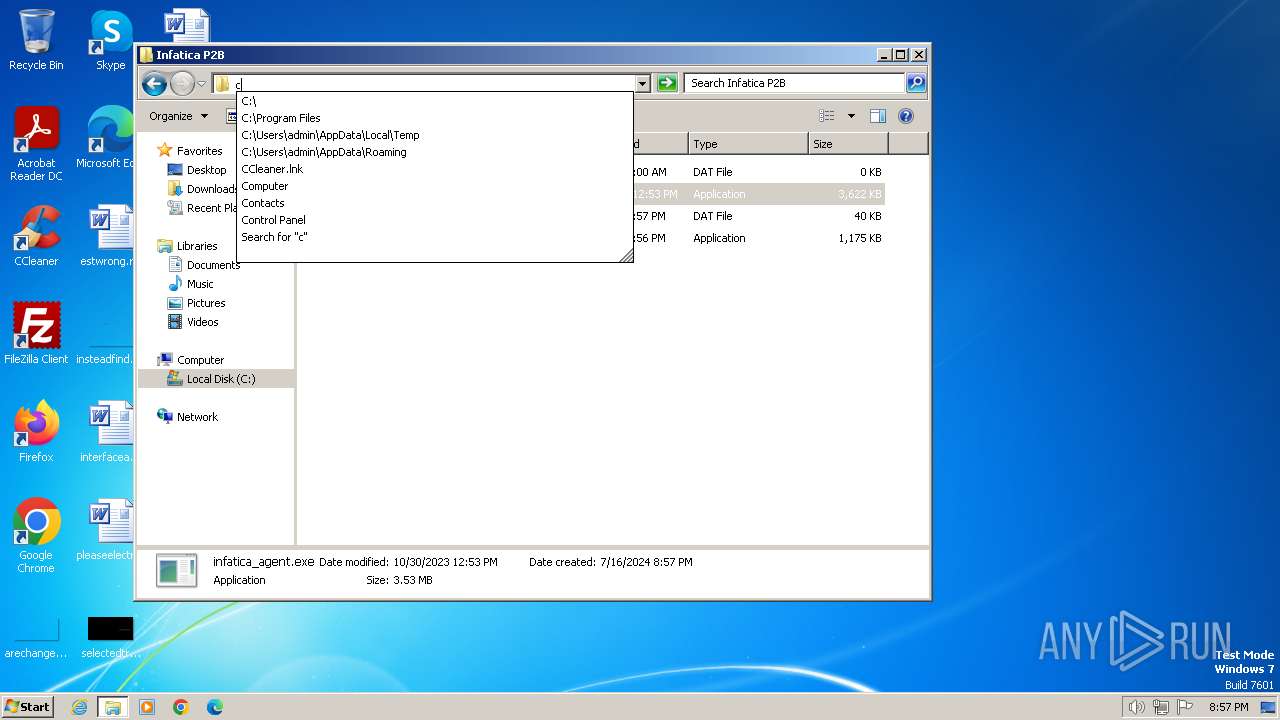Pick the AppData\Local\Temp suggestion

click(x=435, y=135)
